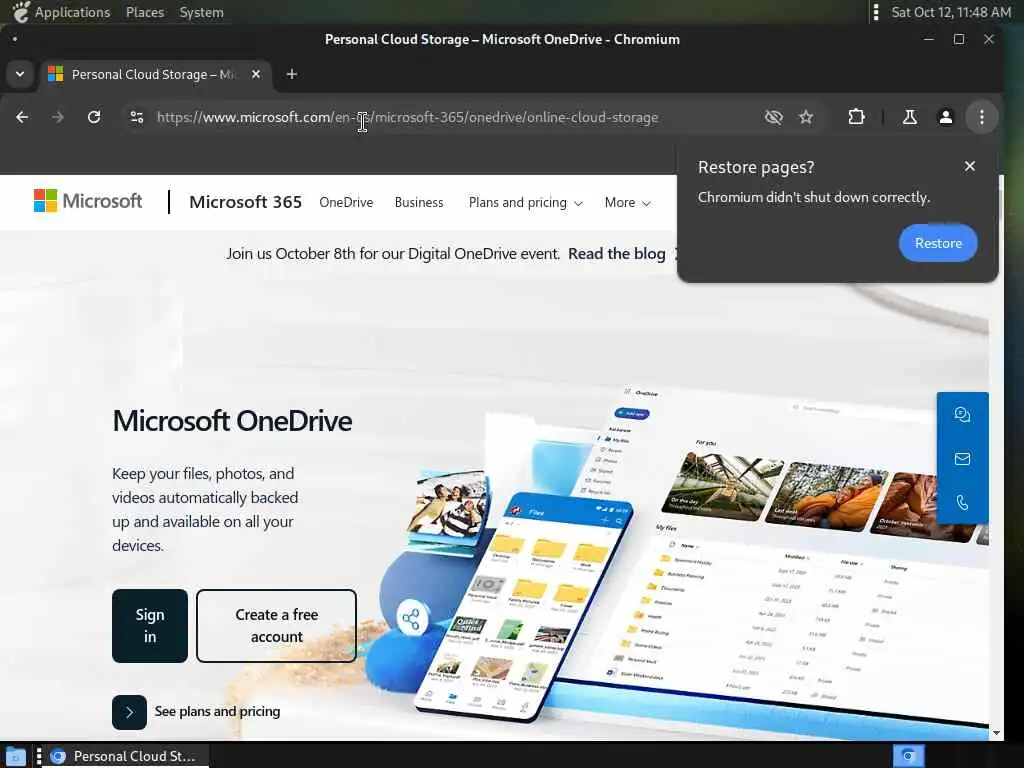Open the profile avatar icon

945,118
